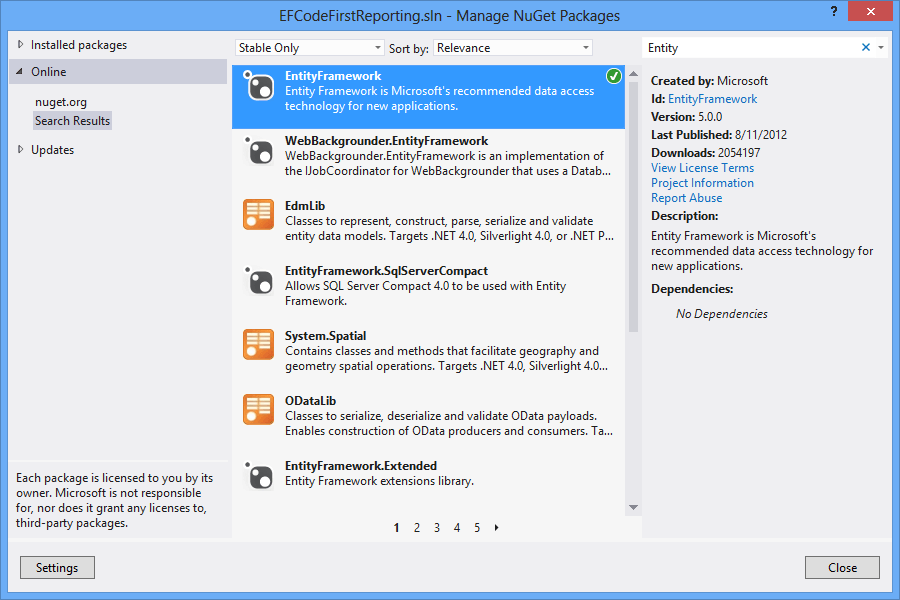Go to next results page arrow
The width and height of the screenshot is (900, 600).
[496, 528]
